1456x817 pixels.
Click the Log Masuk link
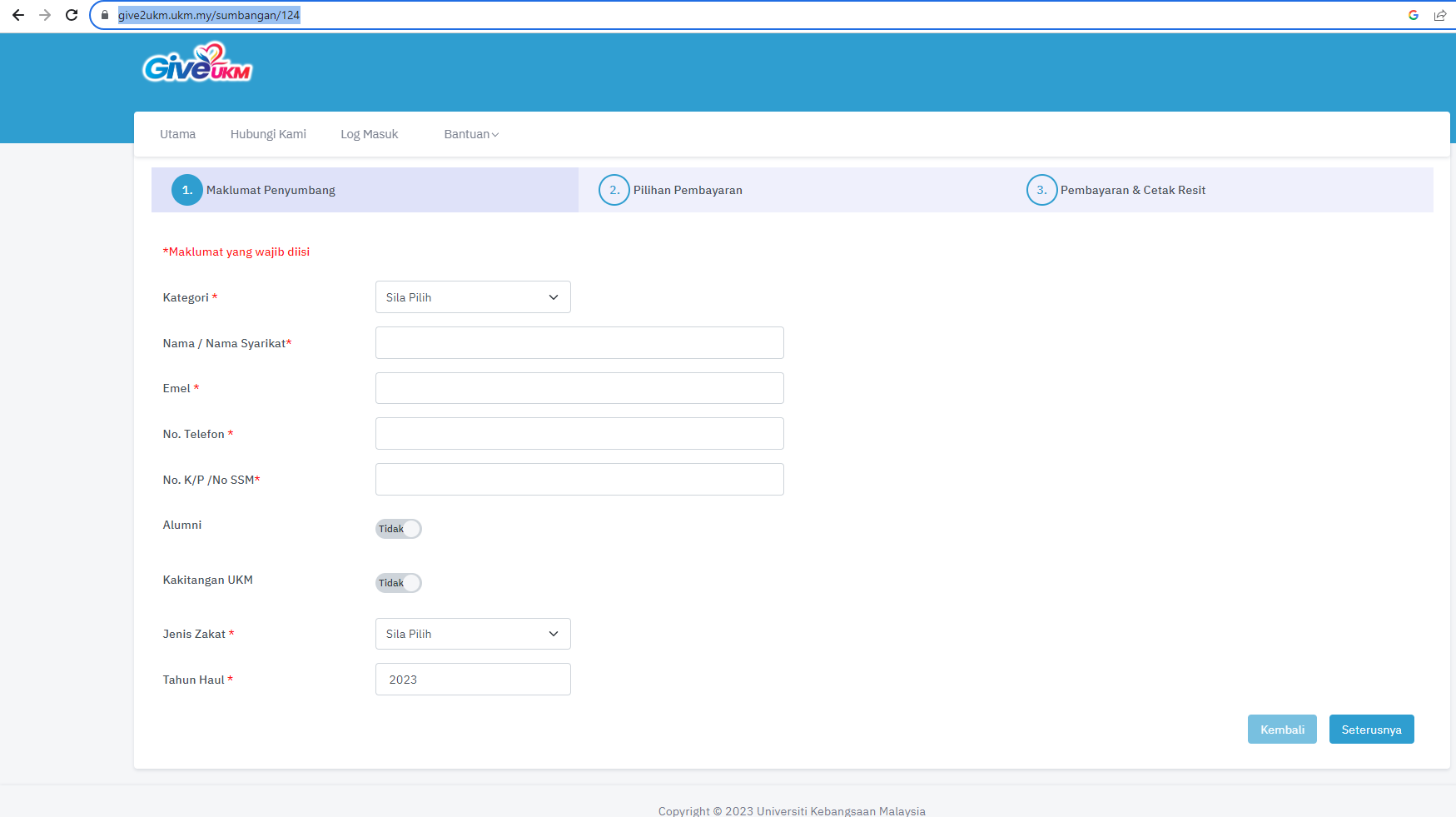click(x=369, y=134)
